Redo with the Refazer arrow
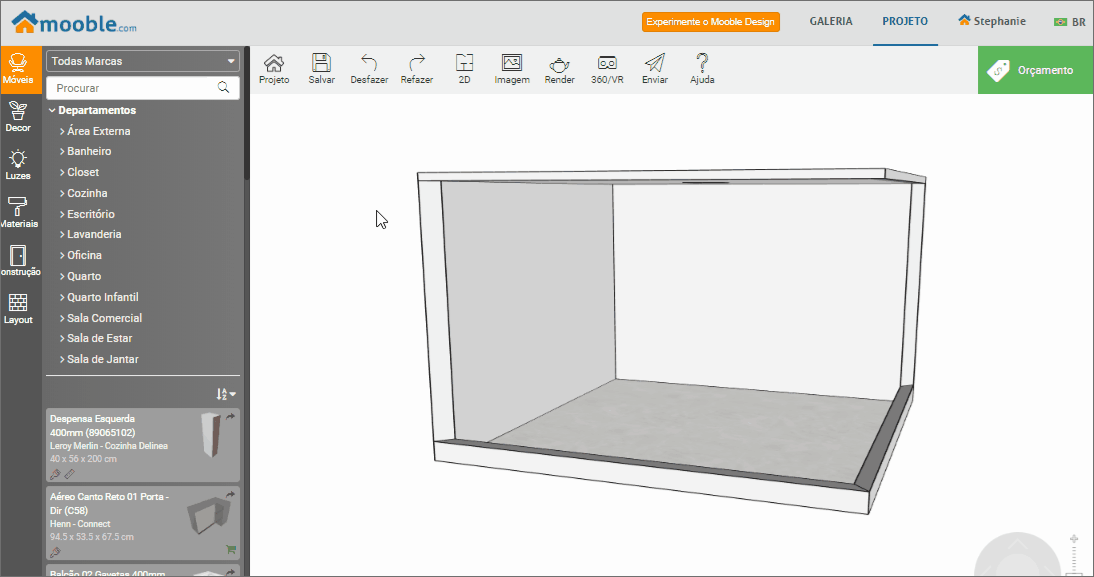 (x=417, y=69)
